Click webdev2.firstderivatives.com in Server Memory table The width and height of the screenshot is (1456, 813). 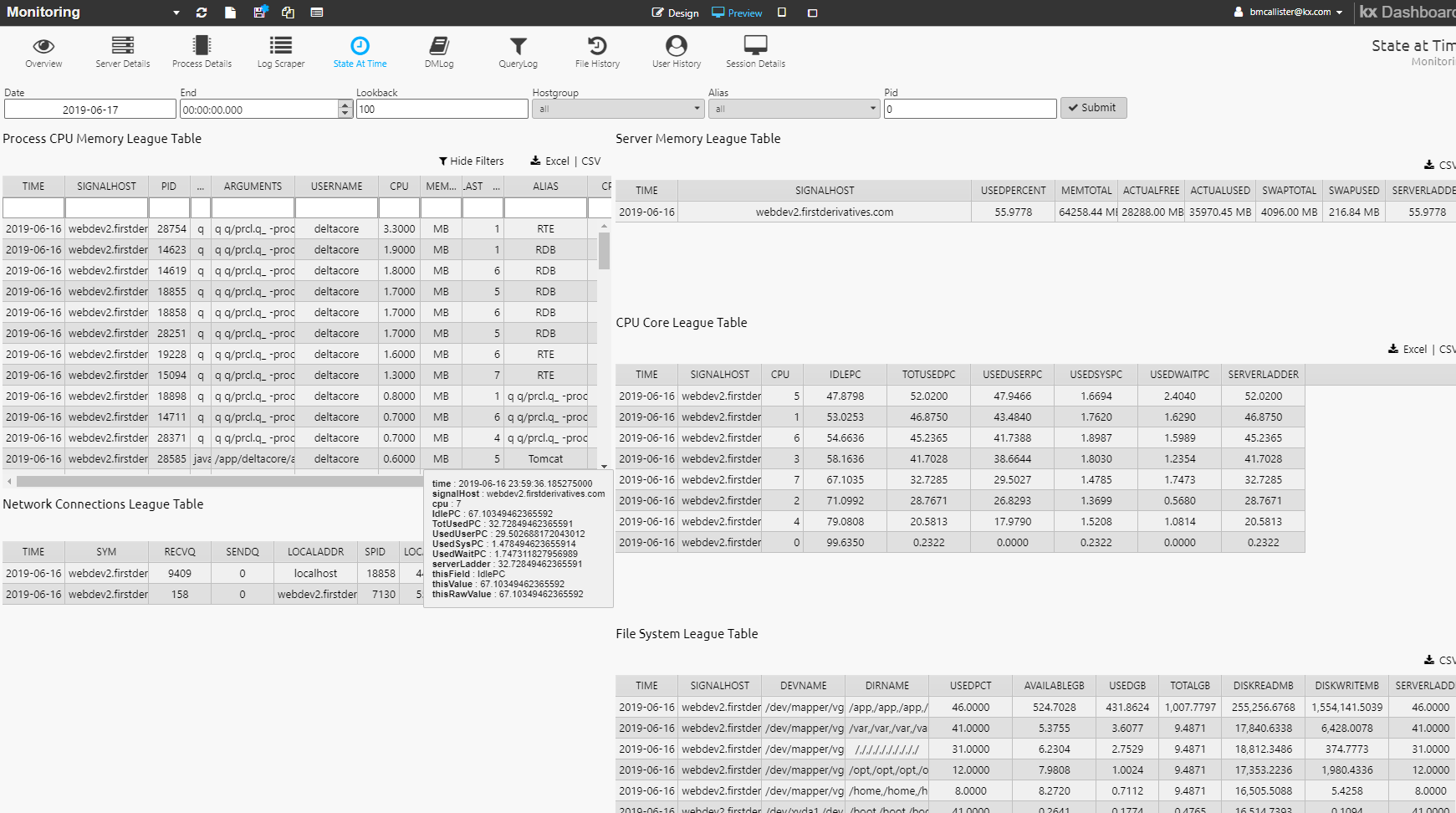point(825,212)
